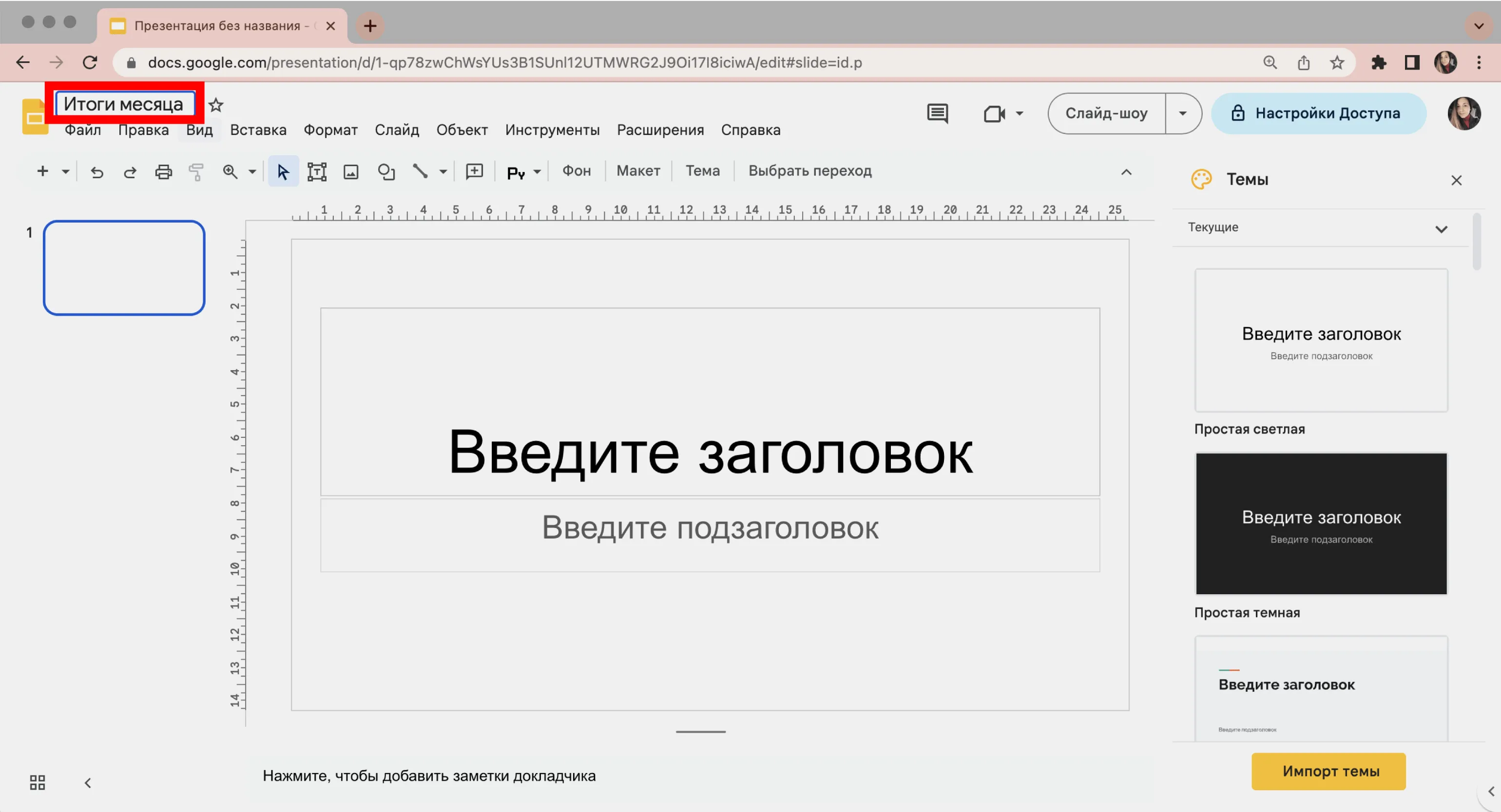The width and height of the screenshot is (1501, 812).
Task: Open the Формат menu
Action: click(330, 130)
